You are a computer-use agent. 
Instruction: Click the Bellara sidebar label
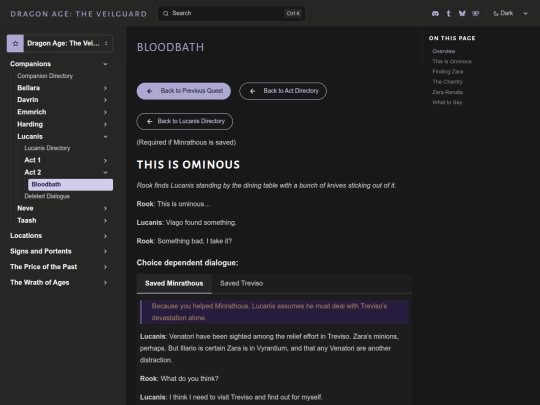(x=29, y=88)
